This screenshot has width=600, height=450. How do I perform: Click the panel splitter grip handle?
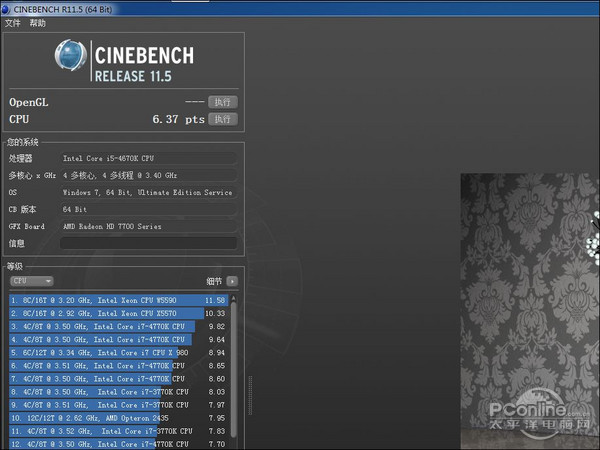pos(250,395)
